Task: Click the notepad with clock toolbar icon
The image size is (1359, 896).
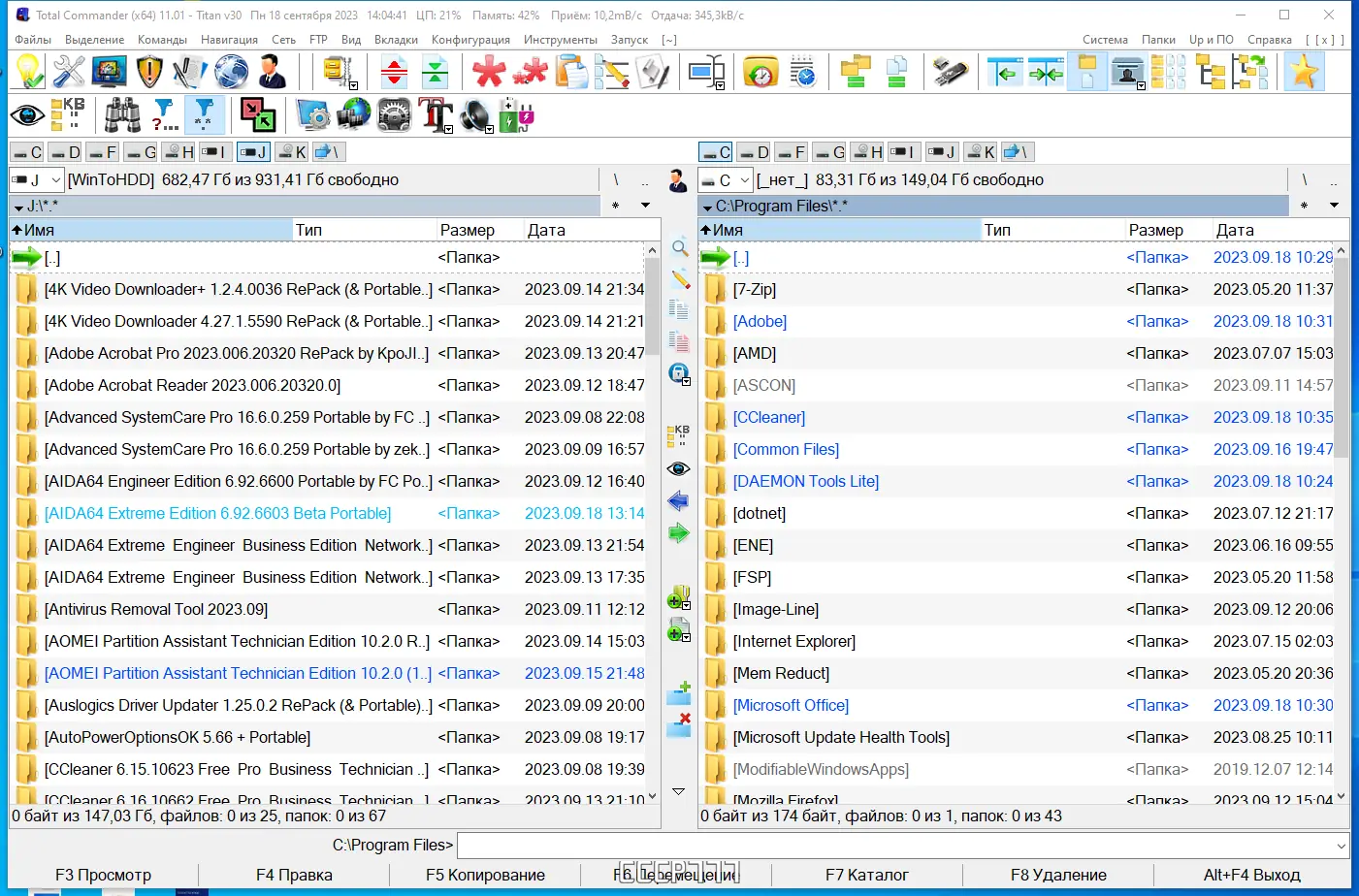Action: point(802,72)
